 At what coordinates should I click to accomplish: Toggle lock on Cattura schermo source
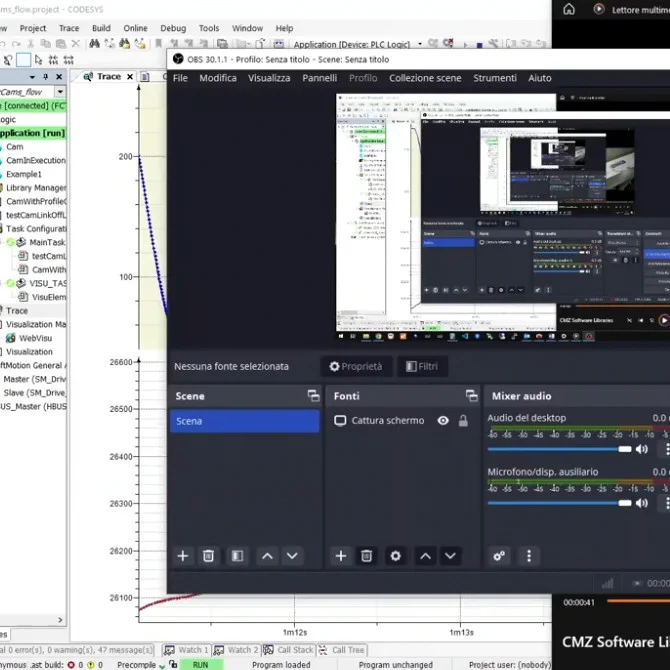tap(463, 420)
